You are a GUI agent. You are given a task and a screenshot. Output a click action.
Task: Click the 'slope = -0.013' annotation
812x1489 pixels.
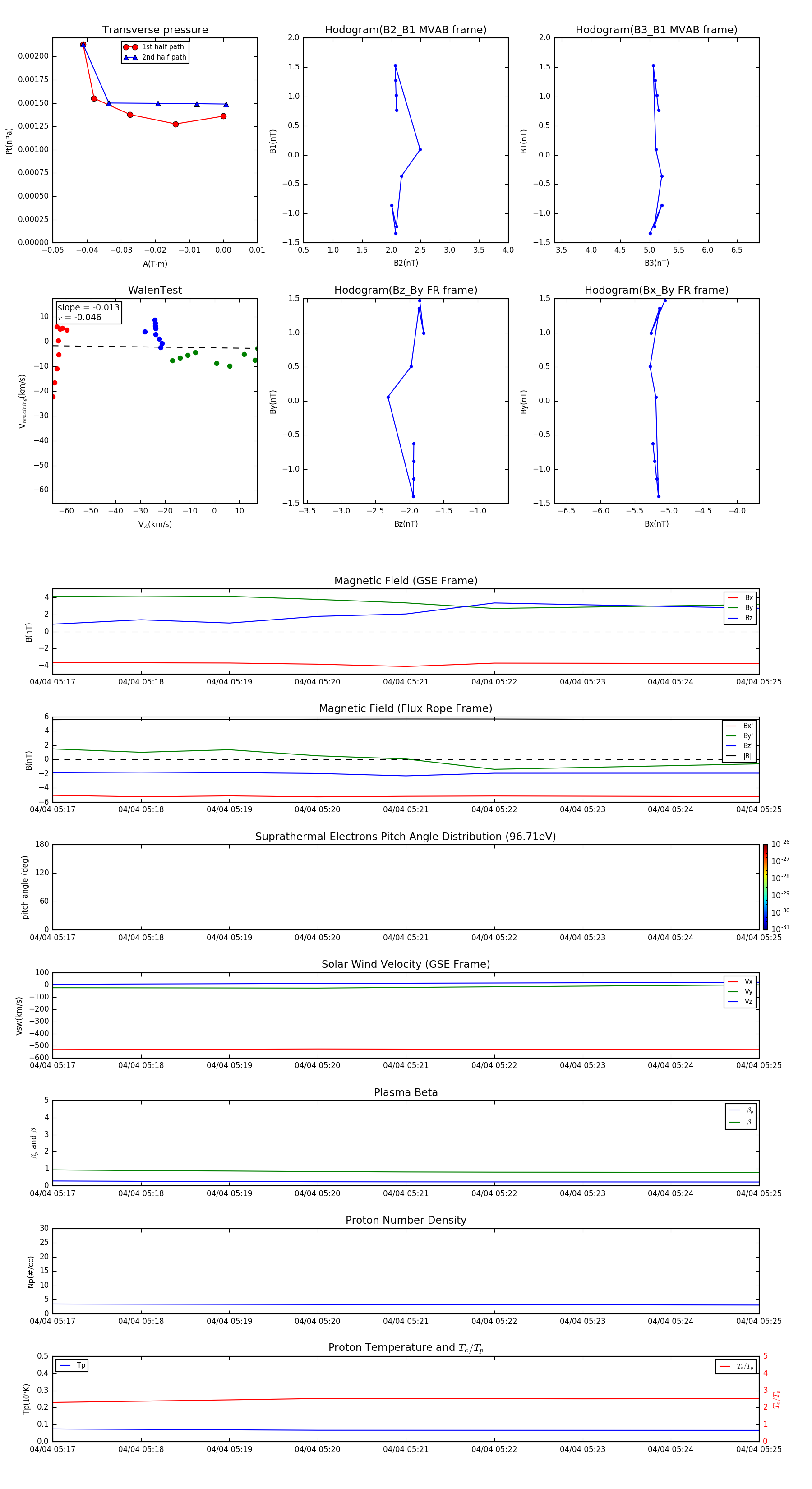88,308
